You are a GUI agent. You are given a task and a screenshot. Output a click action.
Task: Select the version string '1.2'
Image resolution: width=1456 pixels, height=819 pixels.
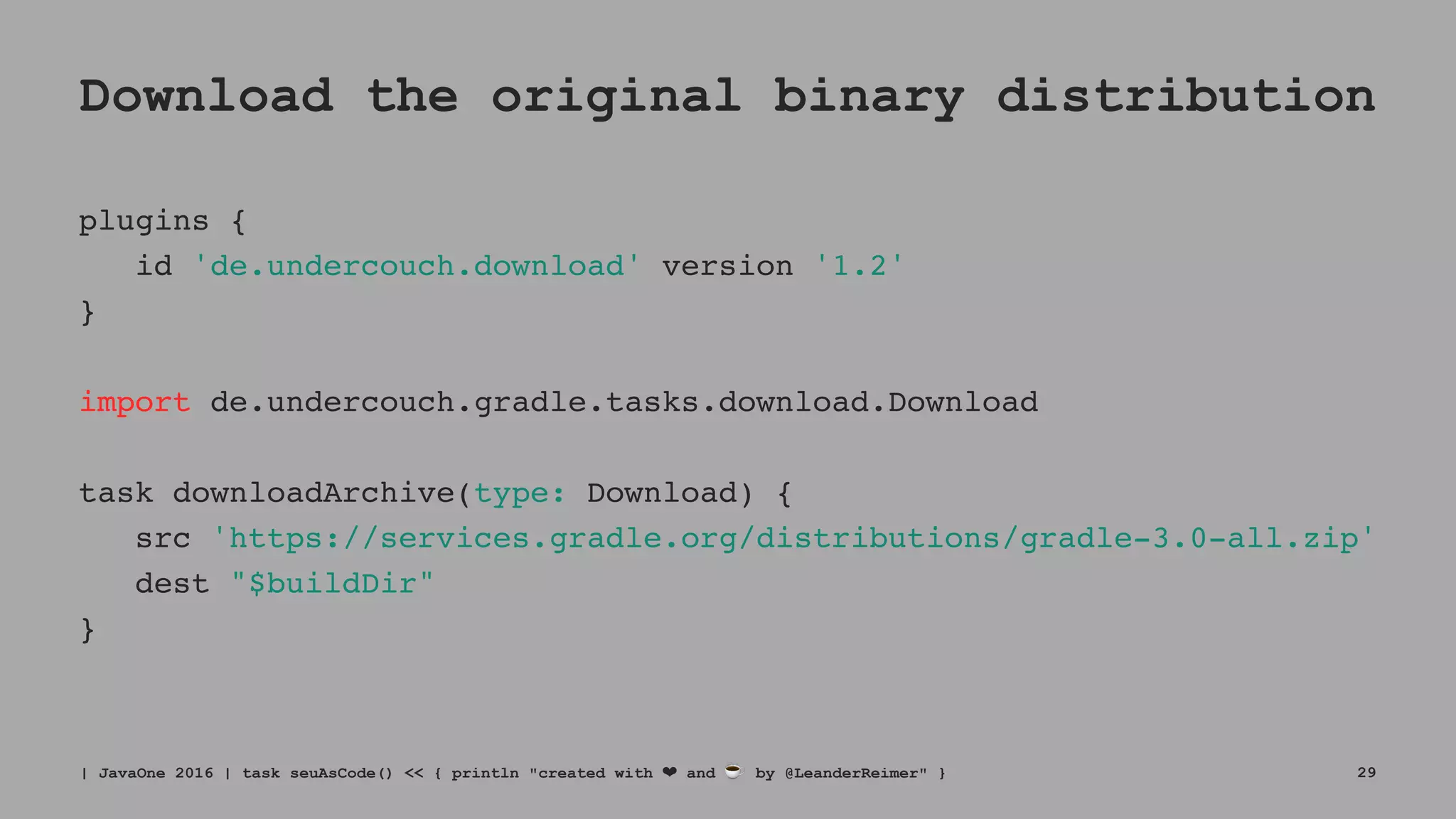pyautogui.click(x=859, y=266)
